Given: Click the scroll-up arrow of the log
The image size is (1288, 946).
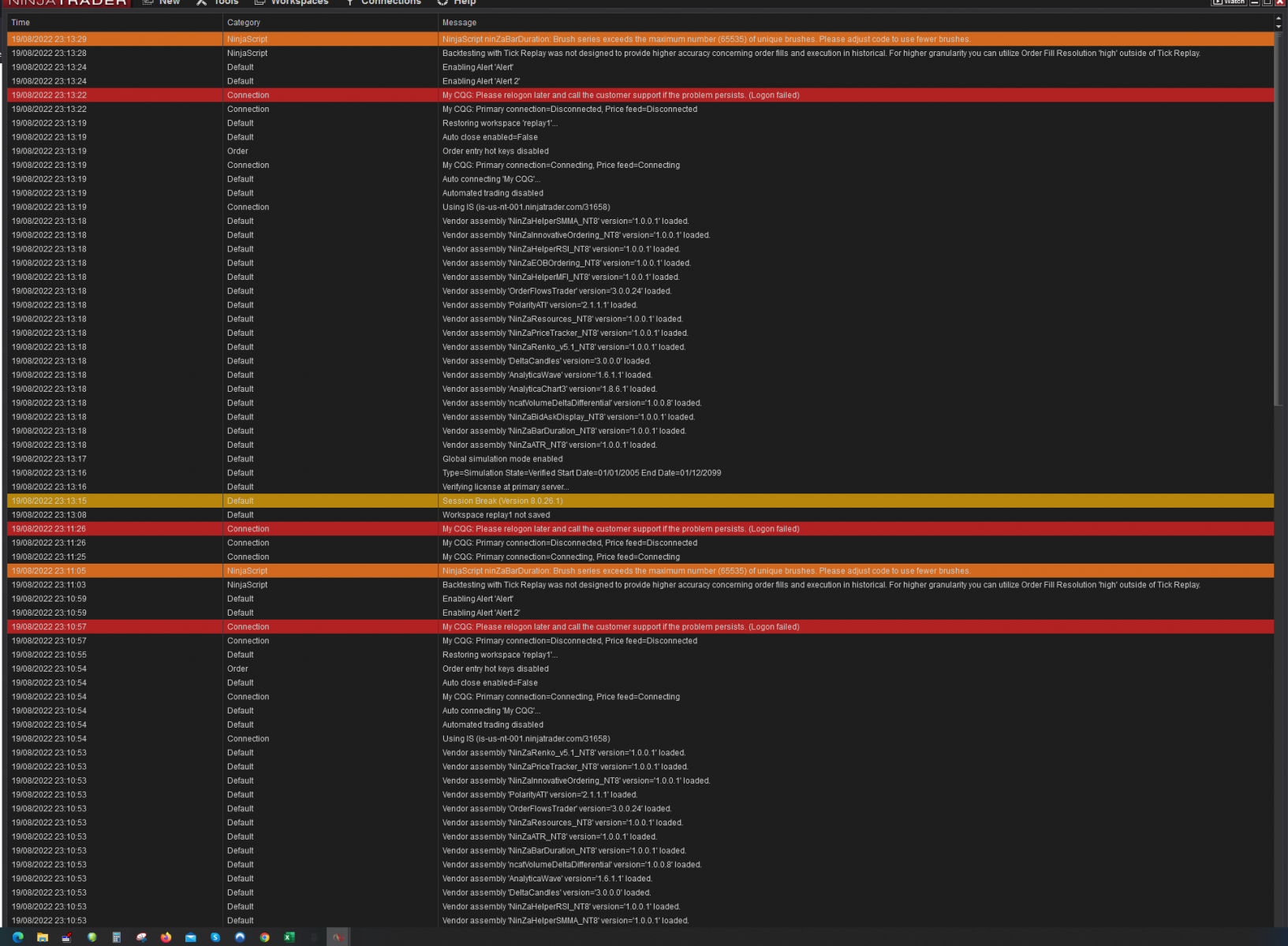Looking at the screenshot, I should pos(1279,19).
